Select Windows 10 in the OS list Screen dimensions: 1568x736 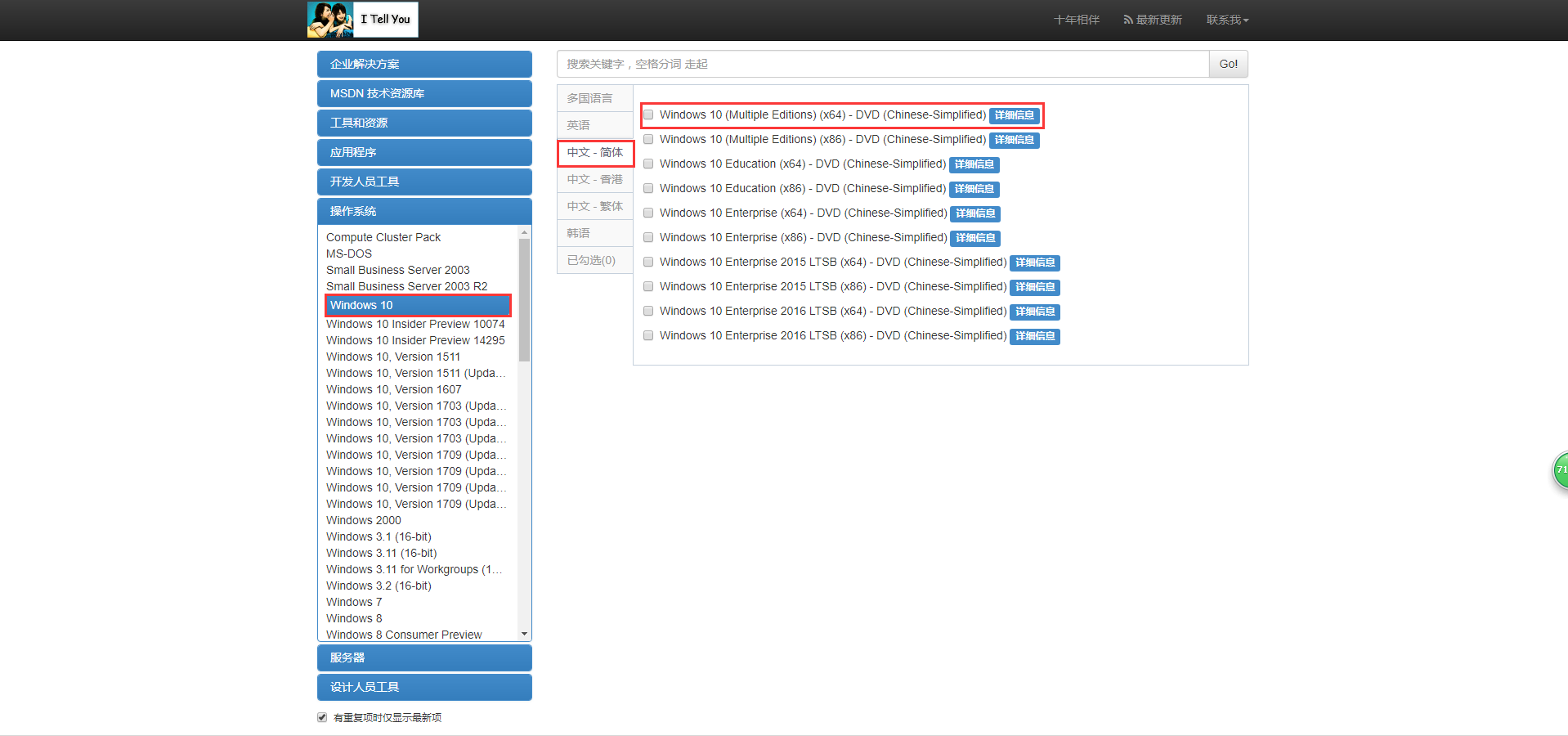tap(418, 305)
